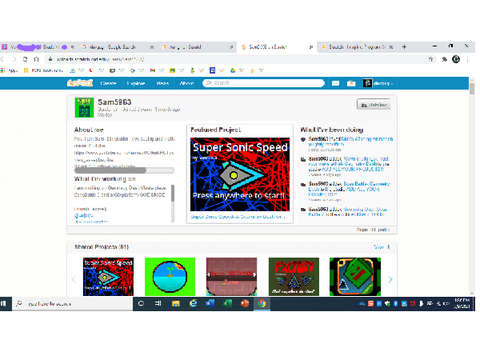Screen dimensions: 480x360
Task: Click the featured project title link
Action: click(x=238, y=217)
